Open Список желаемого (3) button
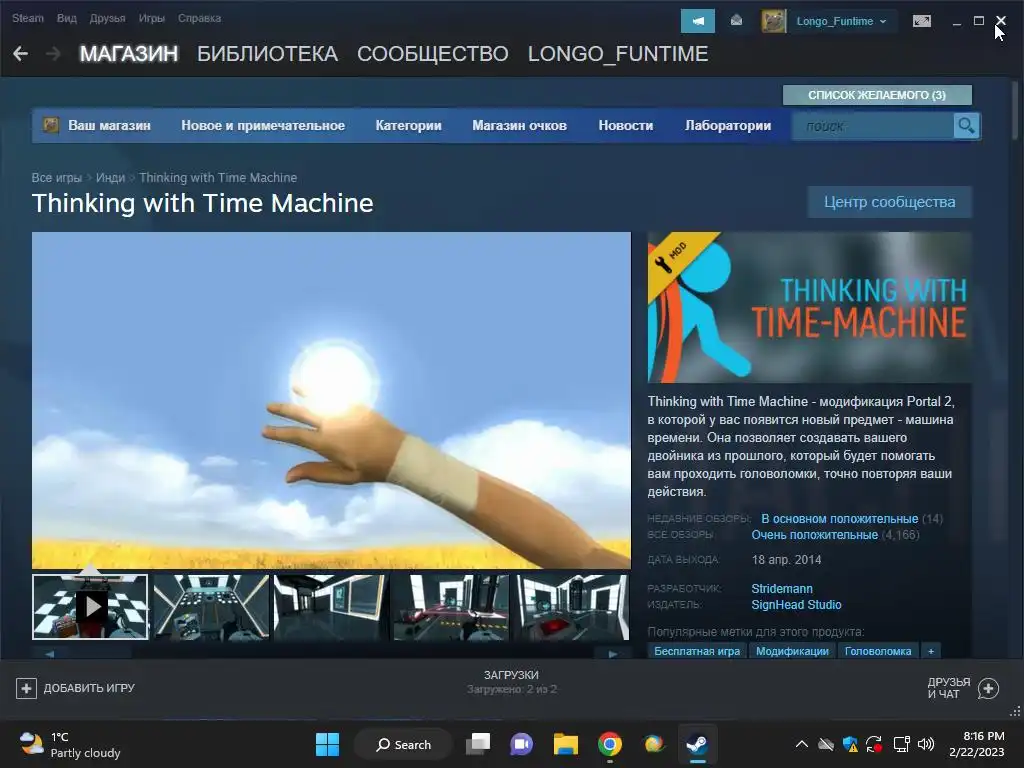 [877, 95]
